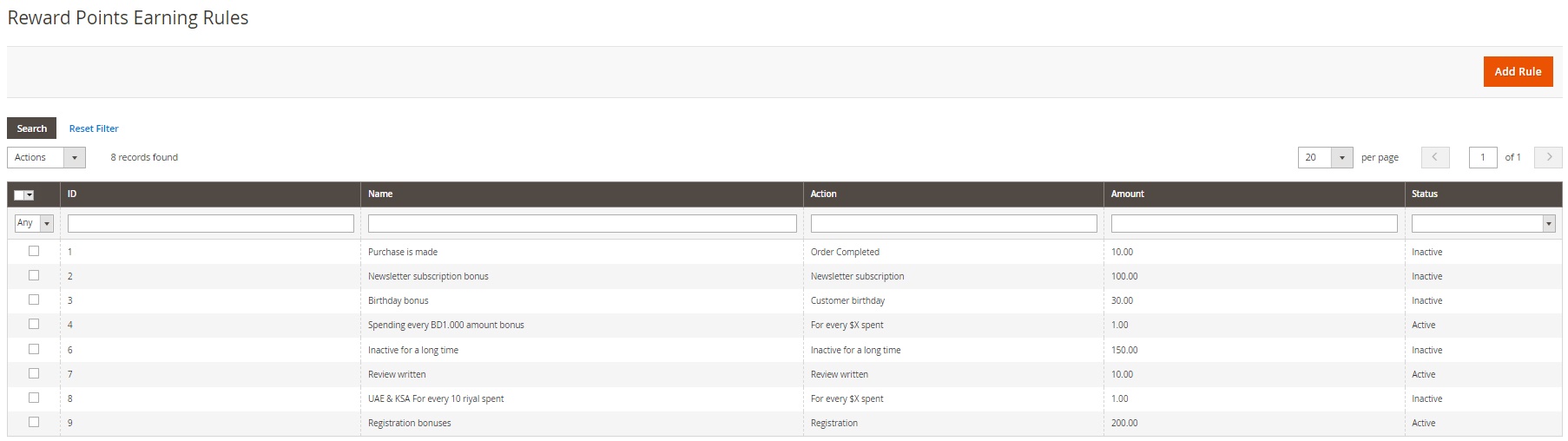Check the Spending every BD1.000 row checkbox
The height and width of the screenshot is (441, 1568).
coord(34,324)
